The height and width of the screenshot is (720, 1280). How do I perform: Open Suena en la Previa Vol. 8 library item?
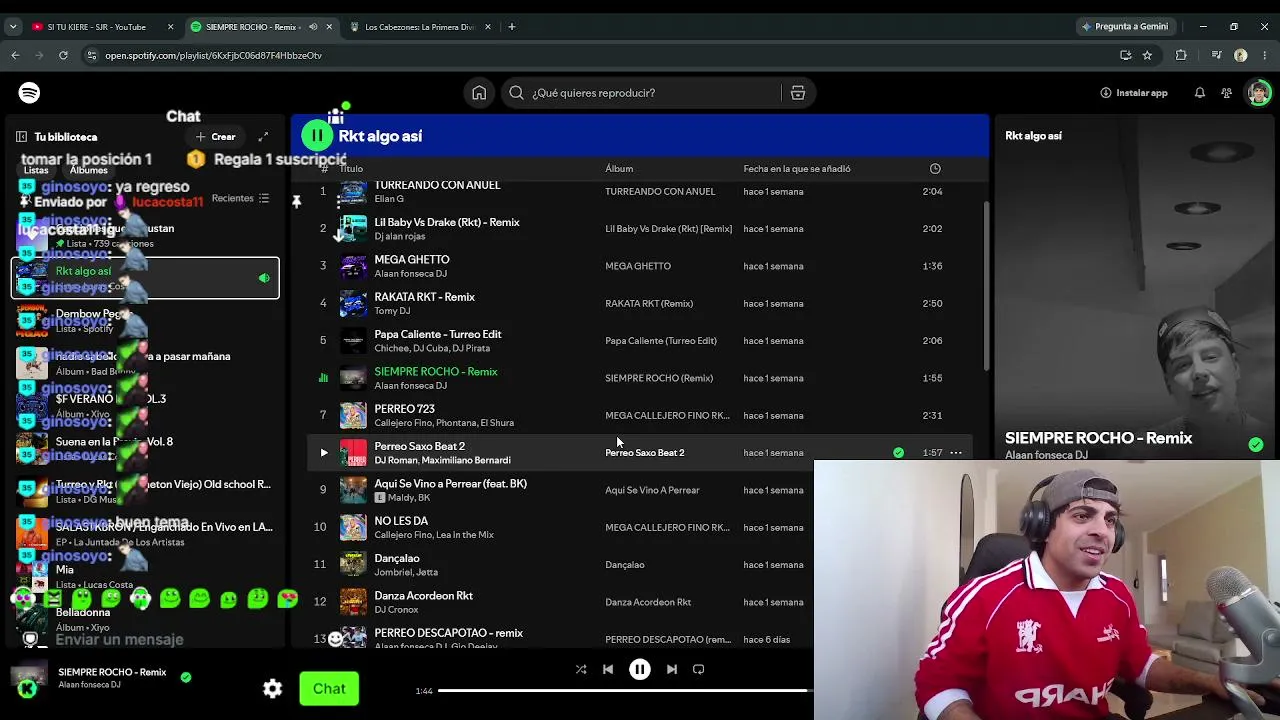tap(145, 448)
